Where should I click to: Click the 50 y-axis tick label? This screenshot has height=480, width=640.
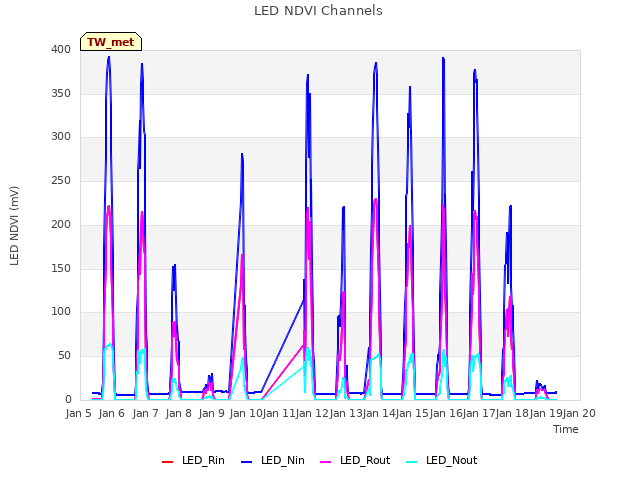64,356
